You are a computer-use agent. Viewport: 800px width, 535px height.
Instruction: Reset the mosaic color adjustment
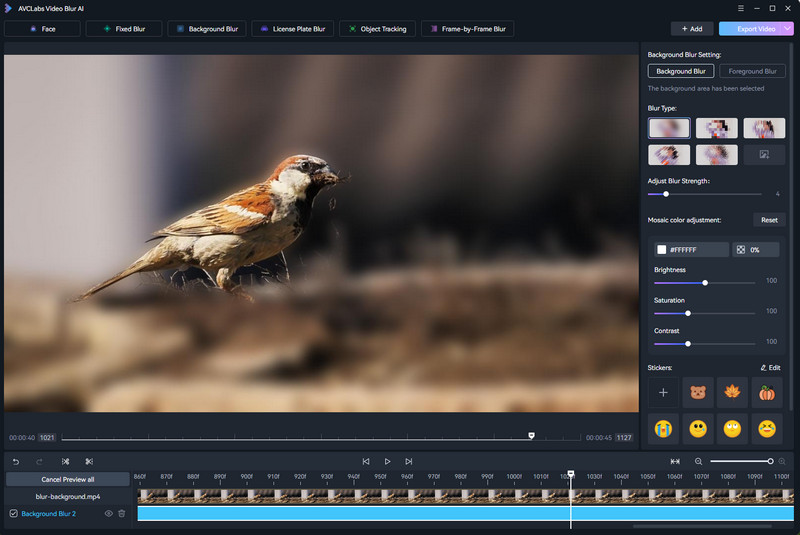tap(769, 220)
